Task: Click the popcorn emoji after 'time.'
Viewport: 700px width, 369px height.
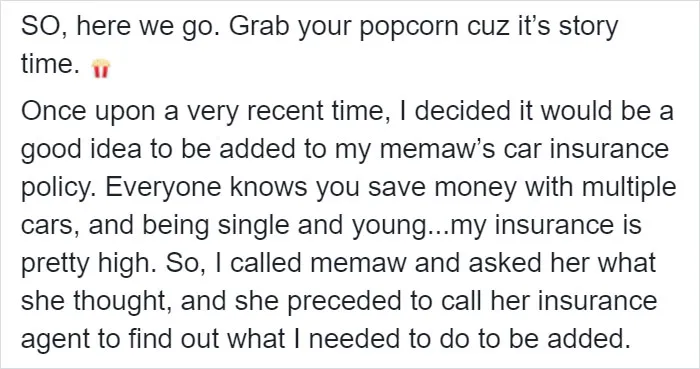Action: 100,68
